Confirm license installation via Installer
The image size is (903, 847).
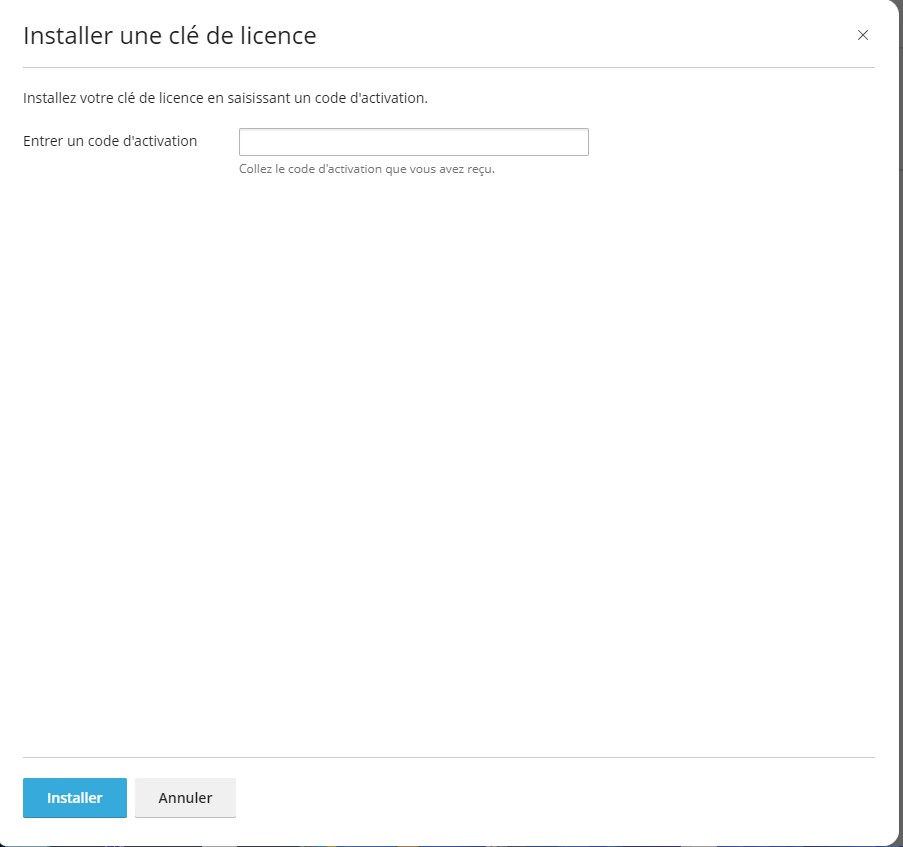coord(75,798)
